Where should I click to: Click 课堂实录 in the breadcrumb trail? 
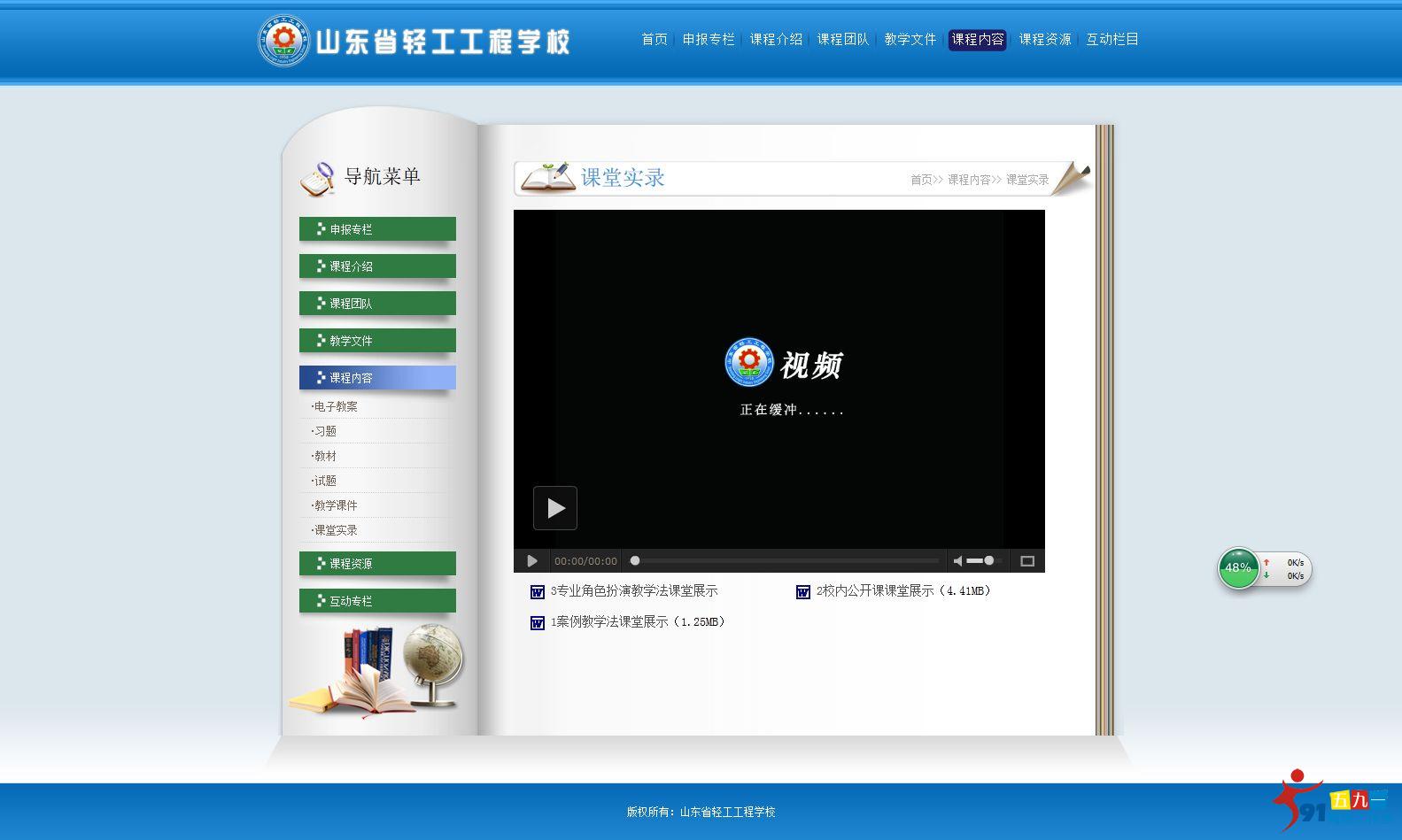point(1027,180)
